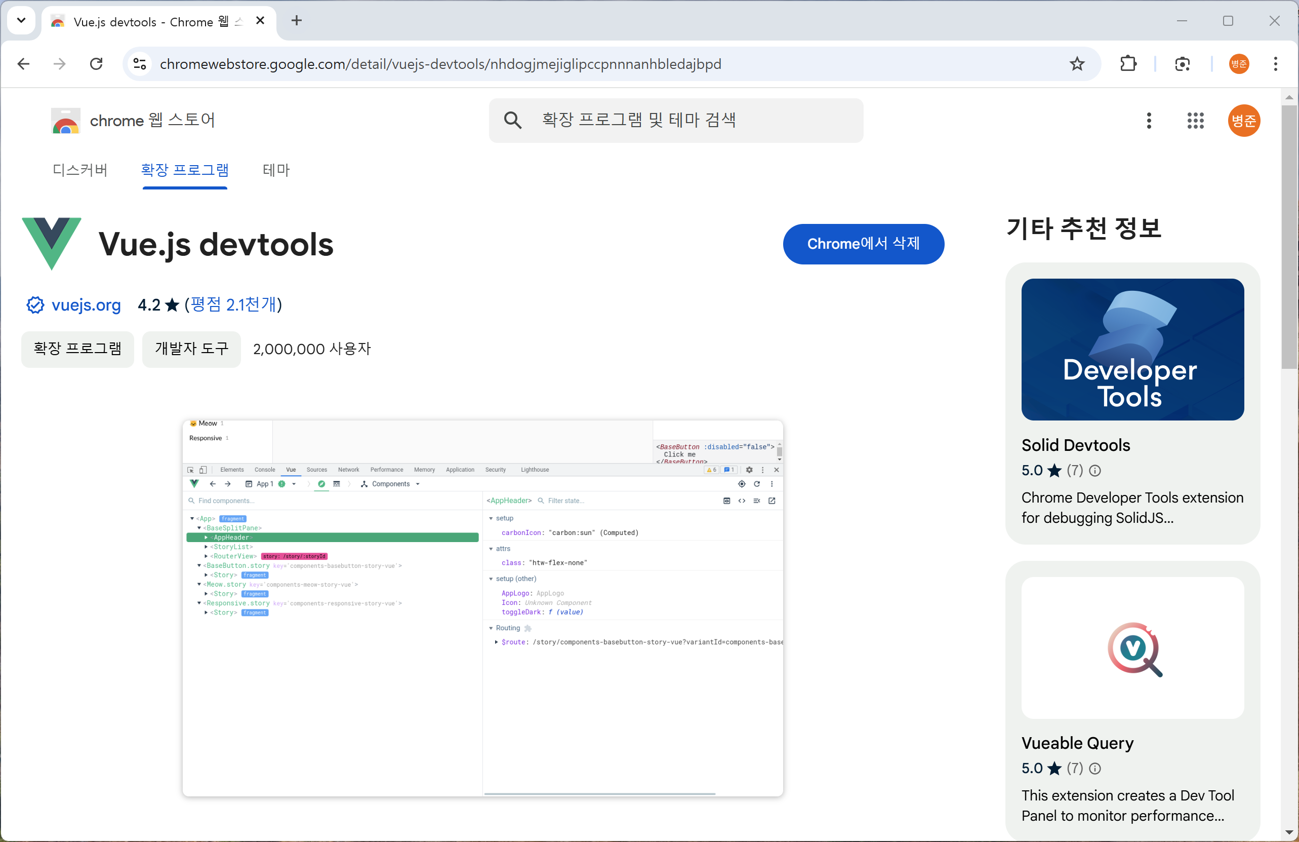Click the 2,000,000 사용자 user count
Image resolution: width=1299 pixels, height=842 pixels.
pyautogui.click(x=312, y=349)
